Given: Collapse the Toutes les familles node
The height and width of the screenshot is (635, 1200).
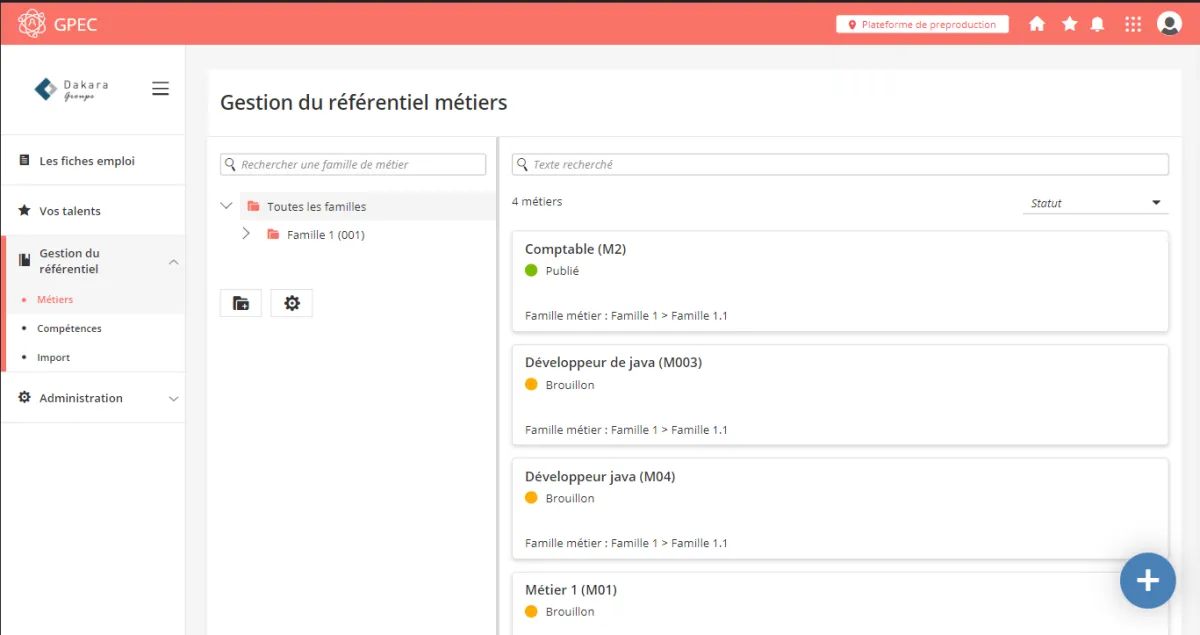Looking at the screenshot, I should click(x=226, y=206).
